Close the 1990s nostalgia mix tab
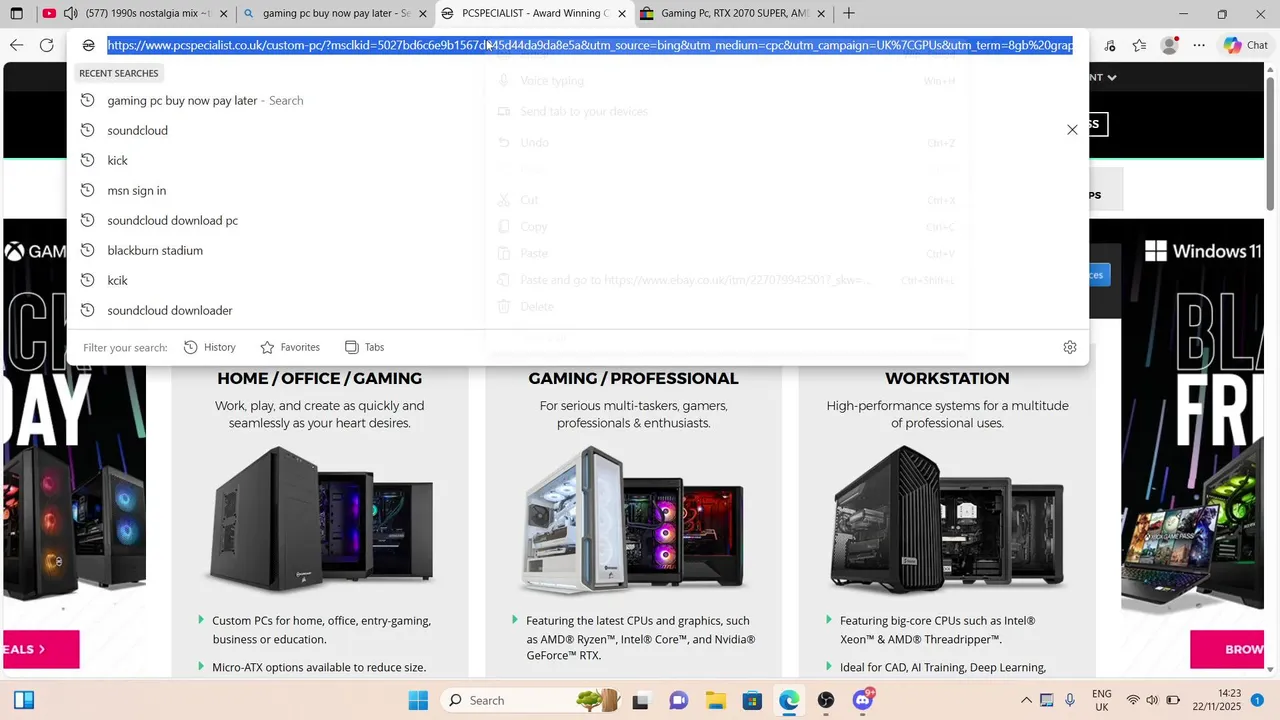 click(x=223, y=14)
